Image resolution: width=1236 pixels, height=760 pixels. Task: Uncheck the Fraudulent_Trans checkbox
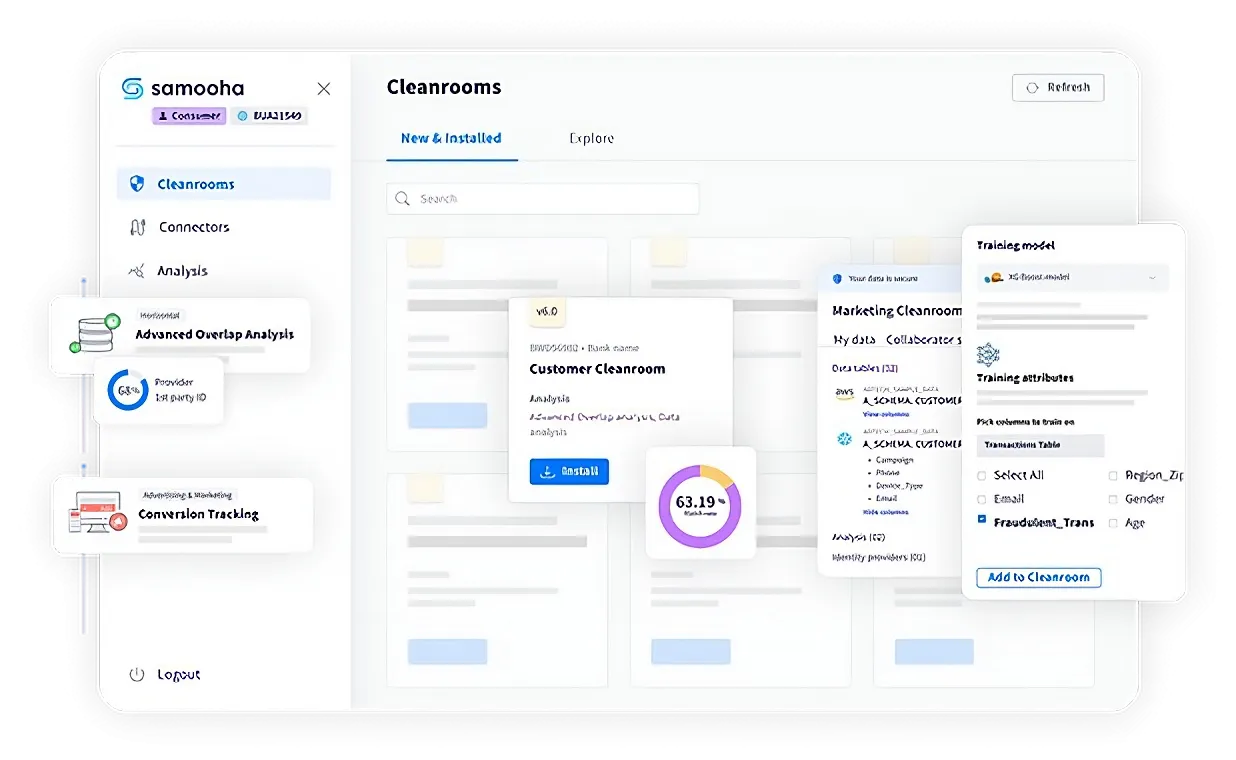point(982,521)
